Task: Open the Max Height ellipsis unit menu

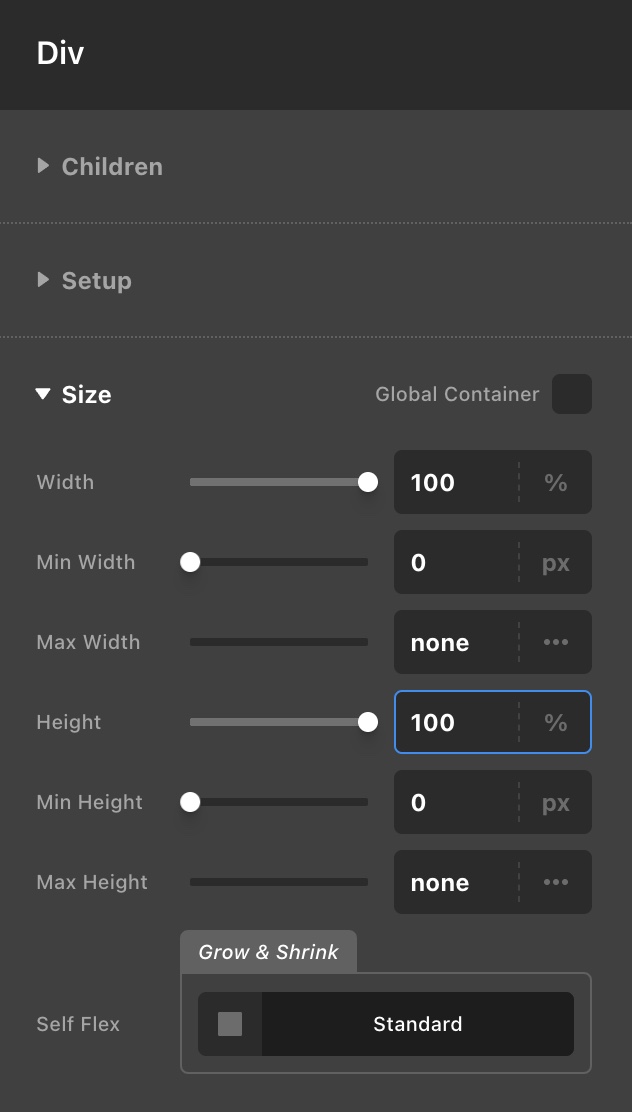Action: (556, 883)
